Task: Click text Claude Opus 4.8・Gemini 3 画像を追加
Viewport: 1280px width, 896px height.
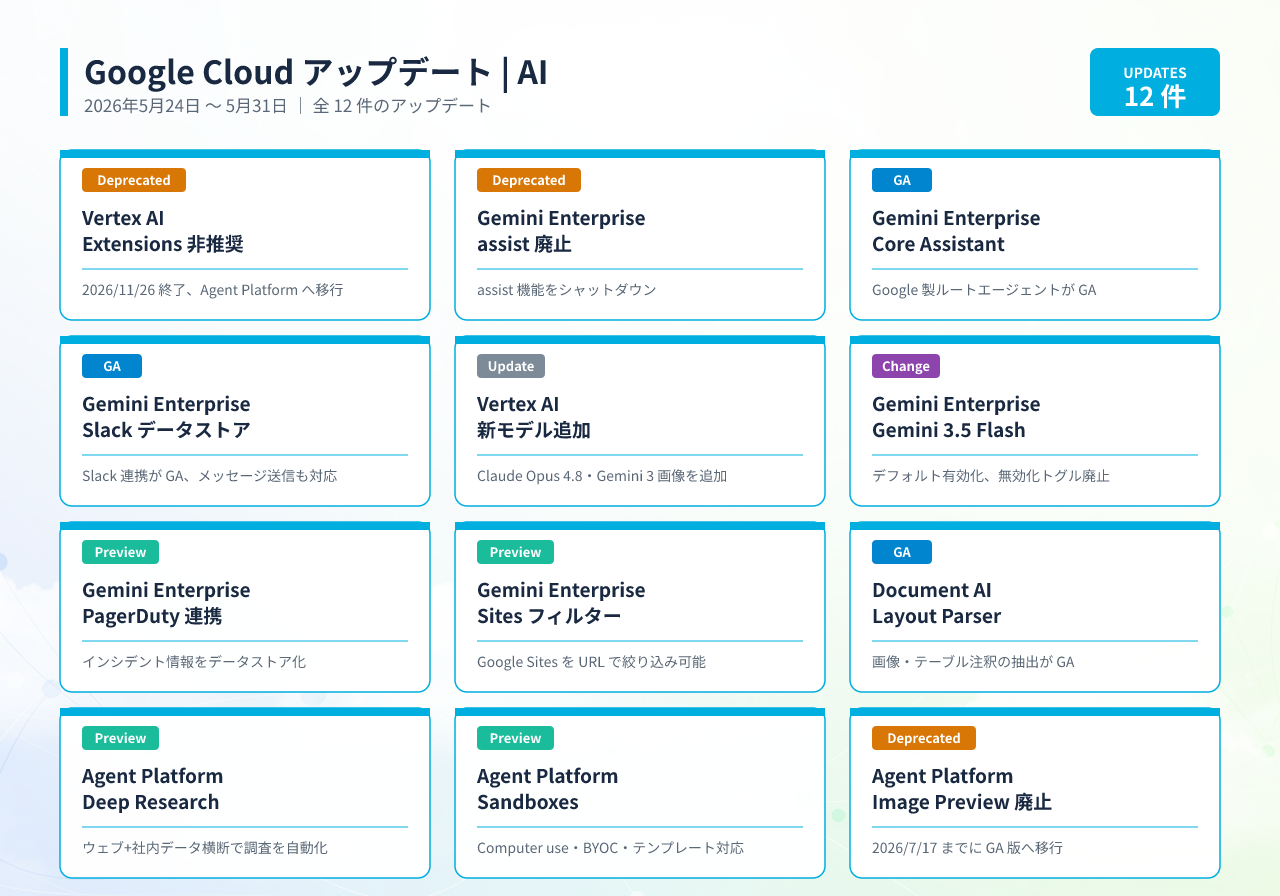Action: [602, 476]
